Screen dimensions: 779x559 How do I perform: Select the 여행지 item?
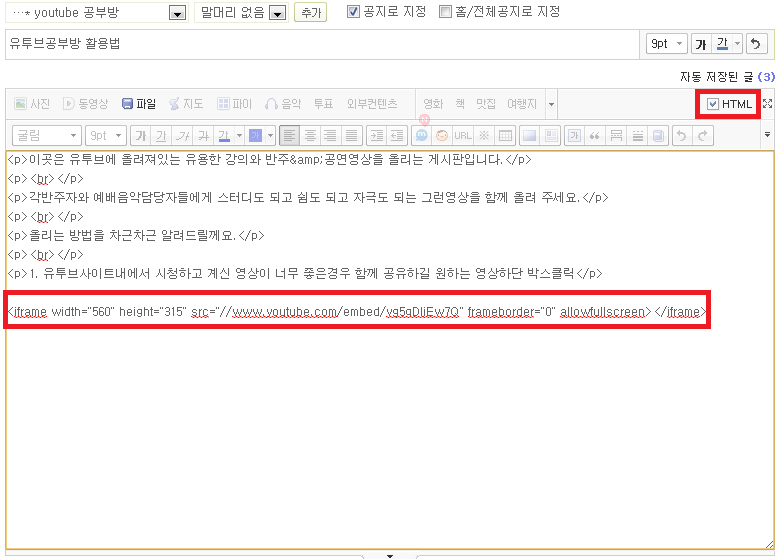[522, 104]
